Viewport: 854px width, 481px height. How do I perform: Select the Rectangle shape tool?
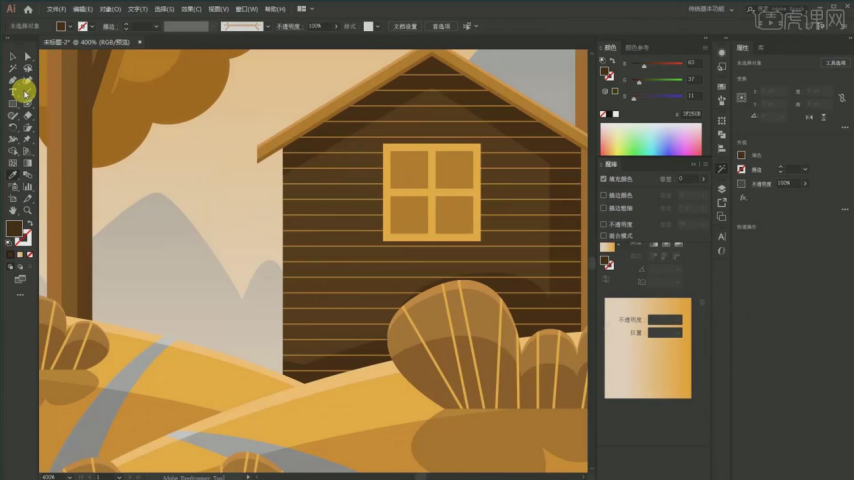pos(12,104)
